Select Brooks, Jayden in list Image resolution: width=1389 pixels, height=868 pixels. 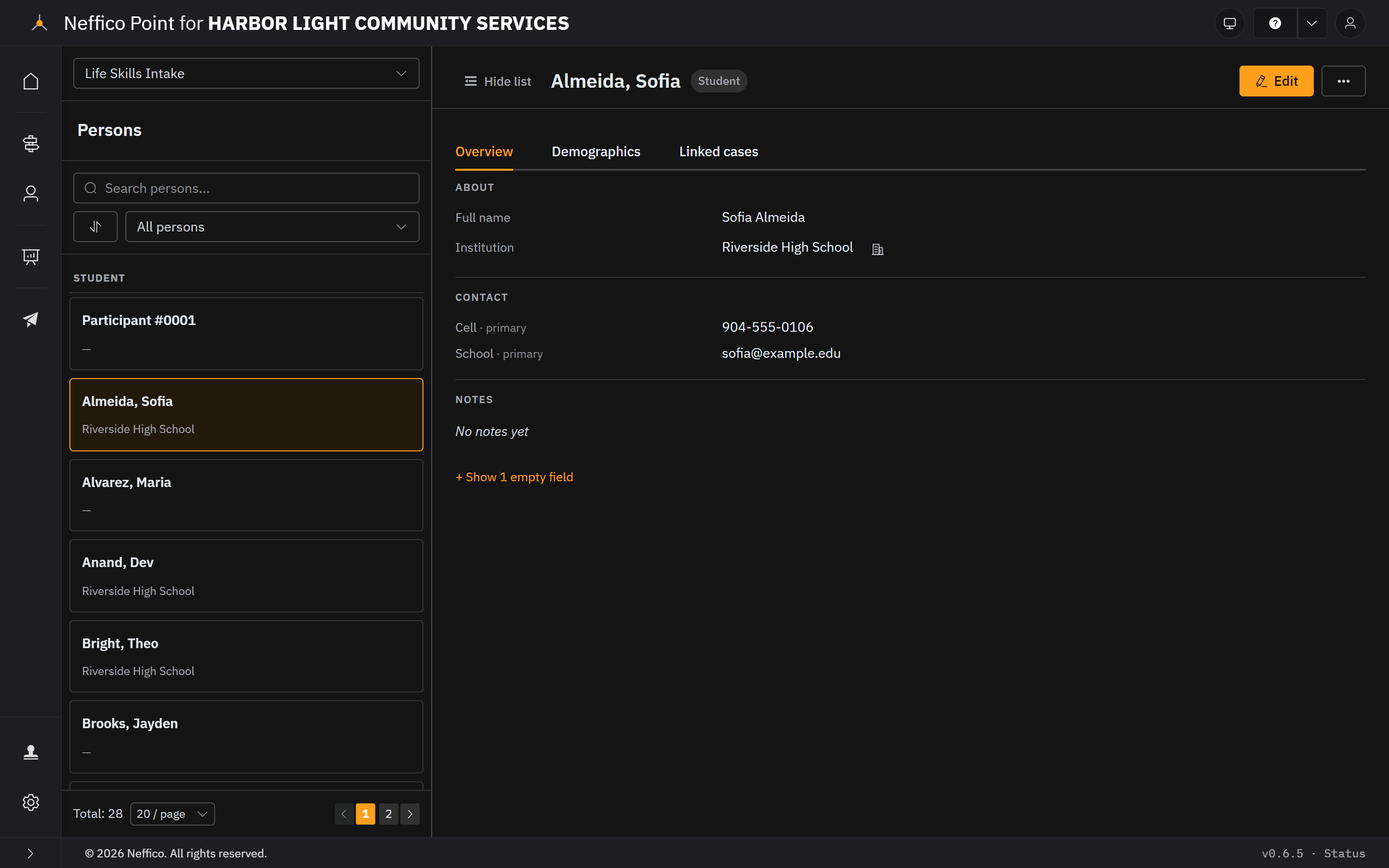click(x=246, y=736)
